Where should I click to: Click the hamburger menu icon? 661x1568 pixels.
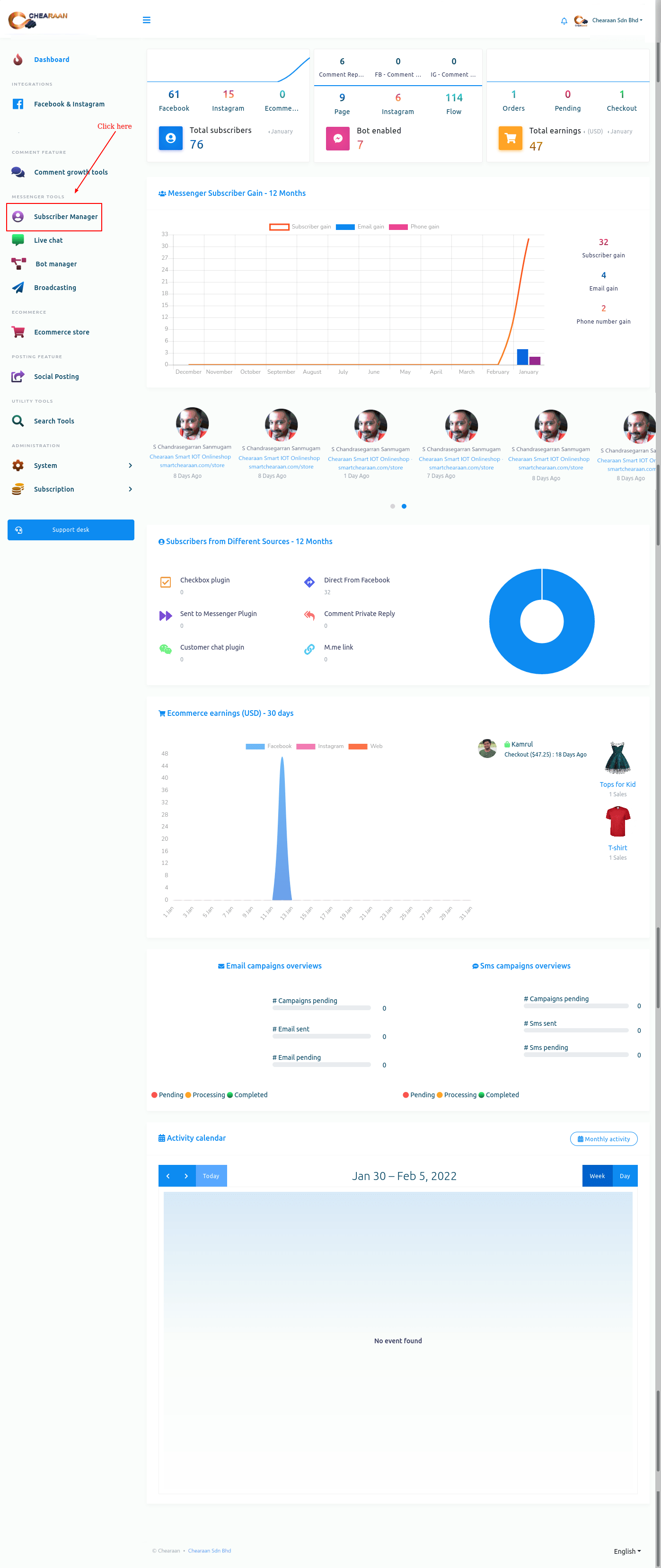point(146,20)
